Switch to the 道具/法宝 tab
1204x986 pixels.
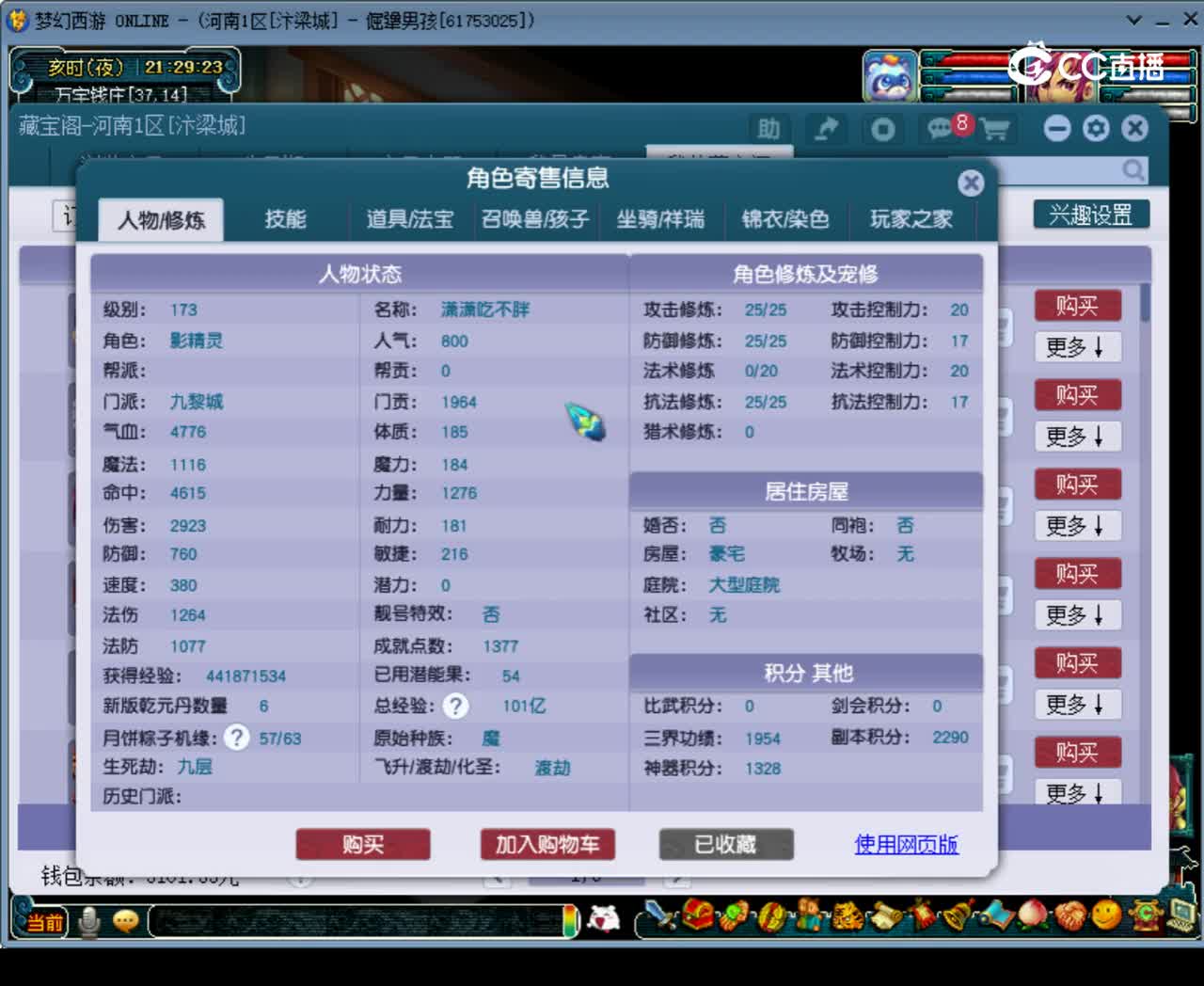click(410, 220)
